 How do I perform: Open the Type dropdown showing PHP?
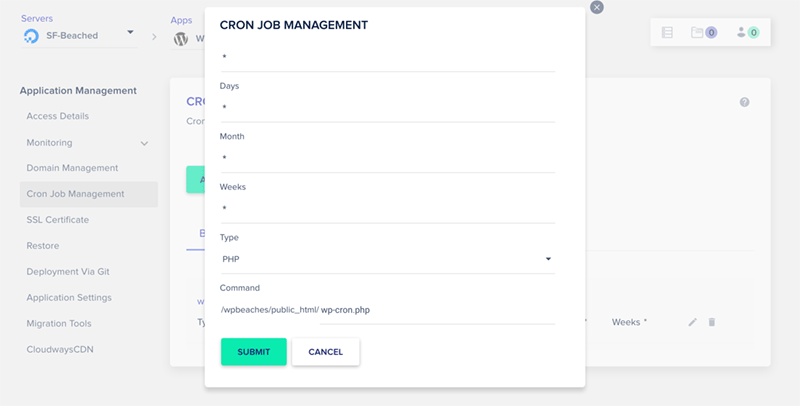pos(388,259)
